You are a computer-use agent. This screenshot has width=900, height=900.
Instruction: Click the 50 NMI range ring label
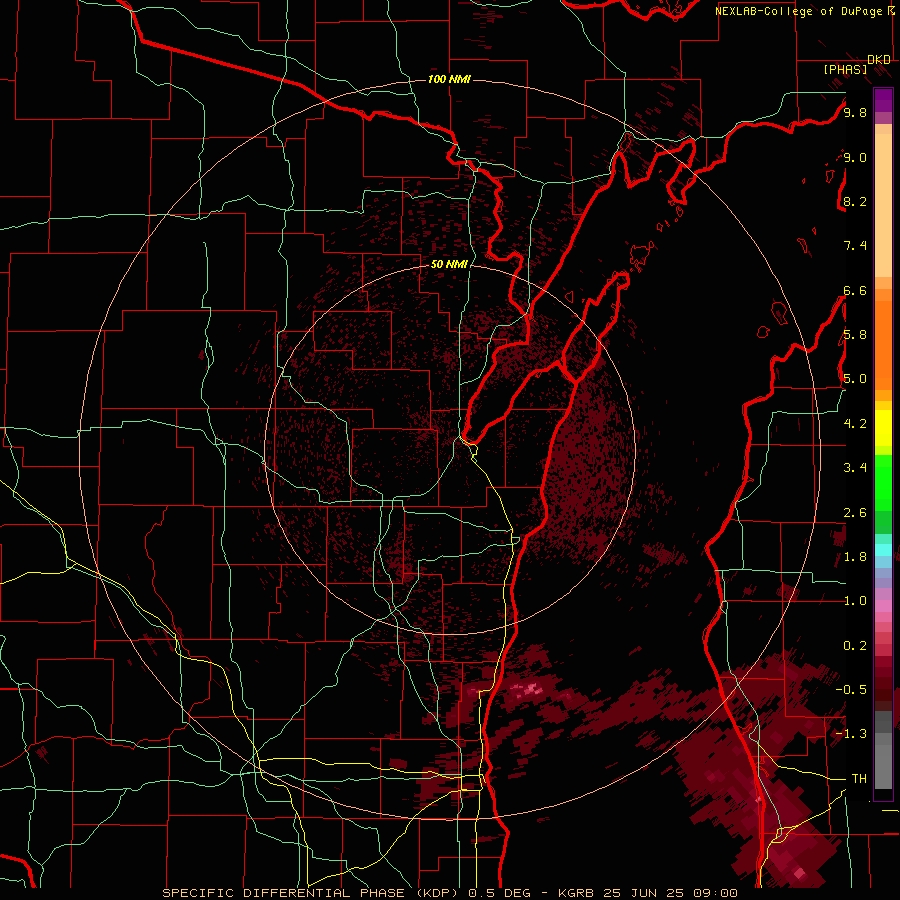pos(449,264)
